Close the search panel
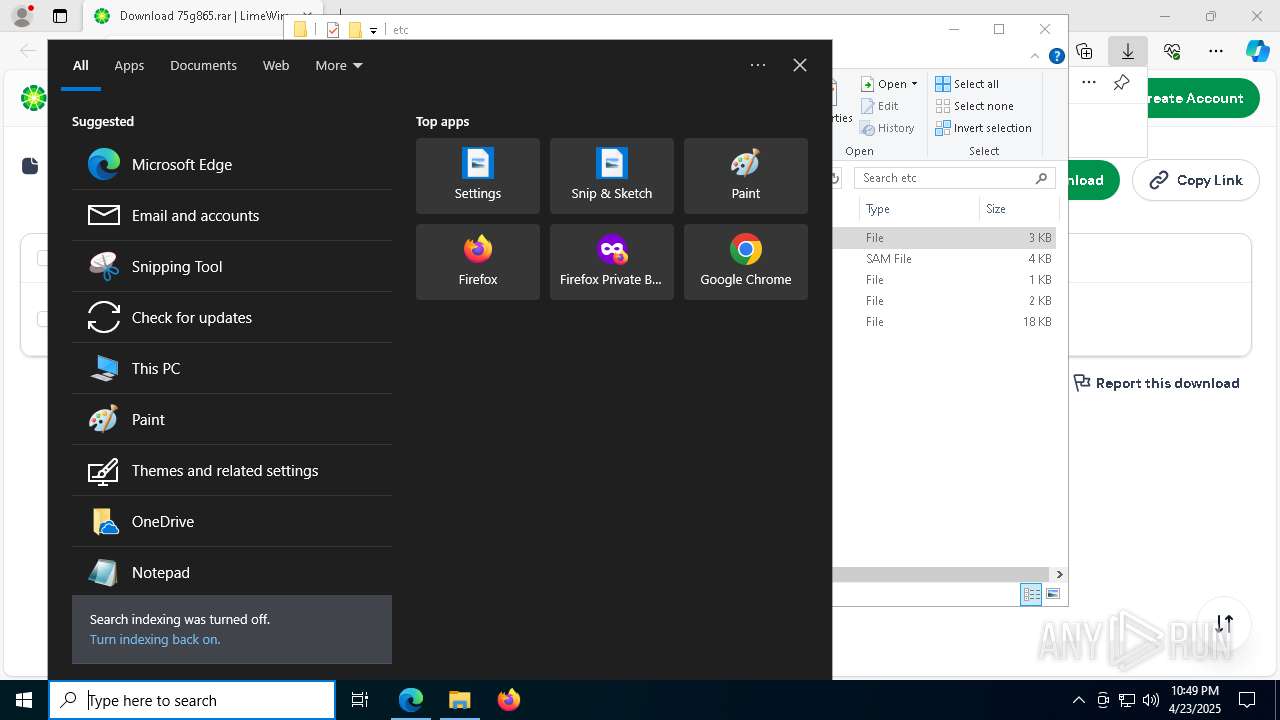Screen dimensions: 1280x720 click(800, 65)
